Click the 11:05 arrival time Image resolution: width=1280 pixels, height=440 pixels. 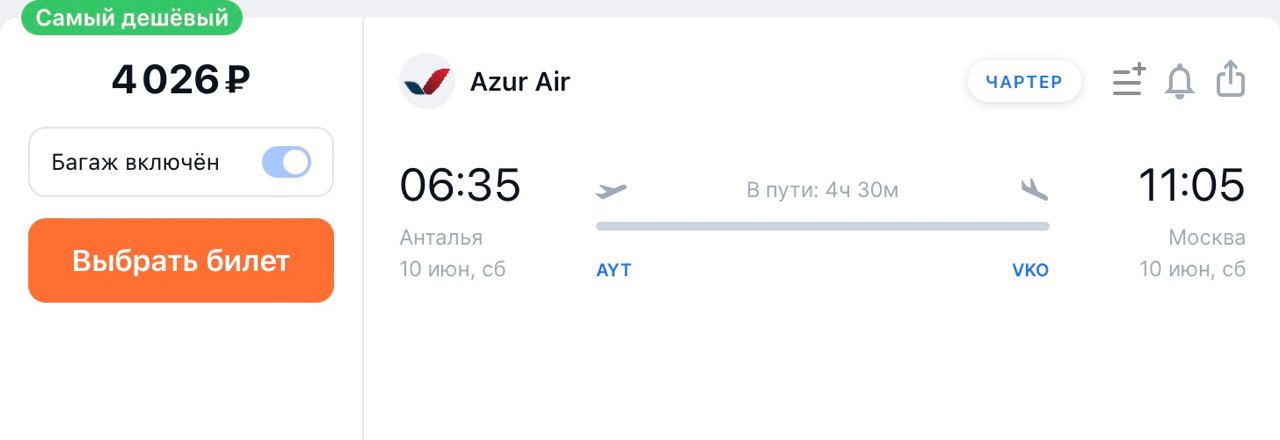[1192, 185]
